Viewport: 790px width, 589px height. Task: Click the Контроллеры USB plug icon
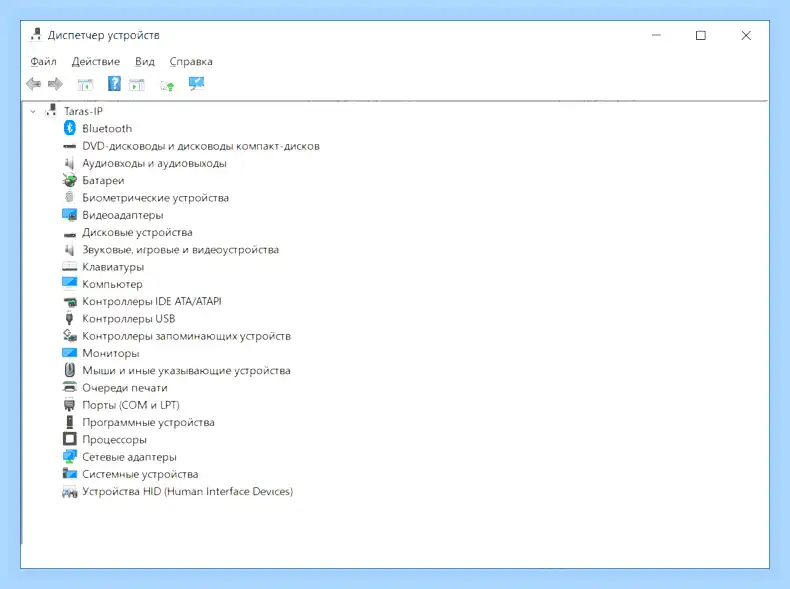[x=70, y=318]
